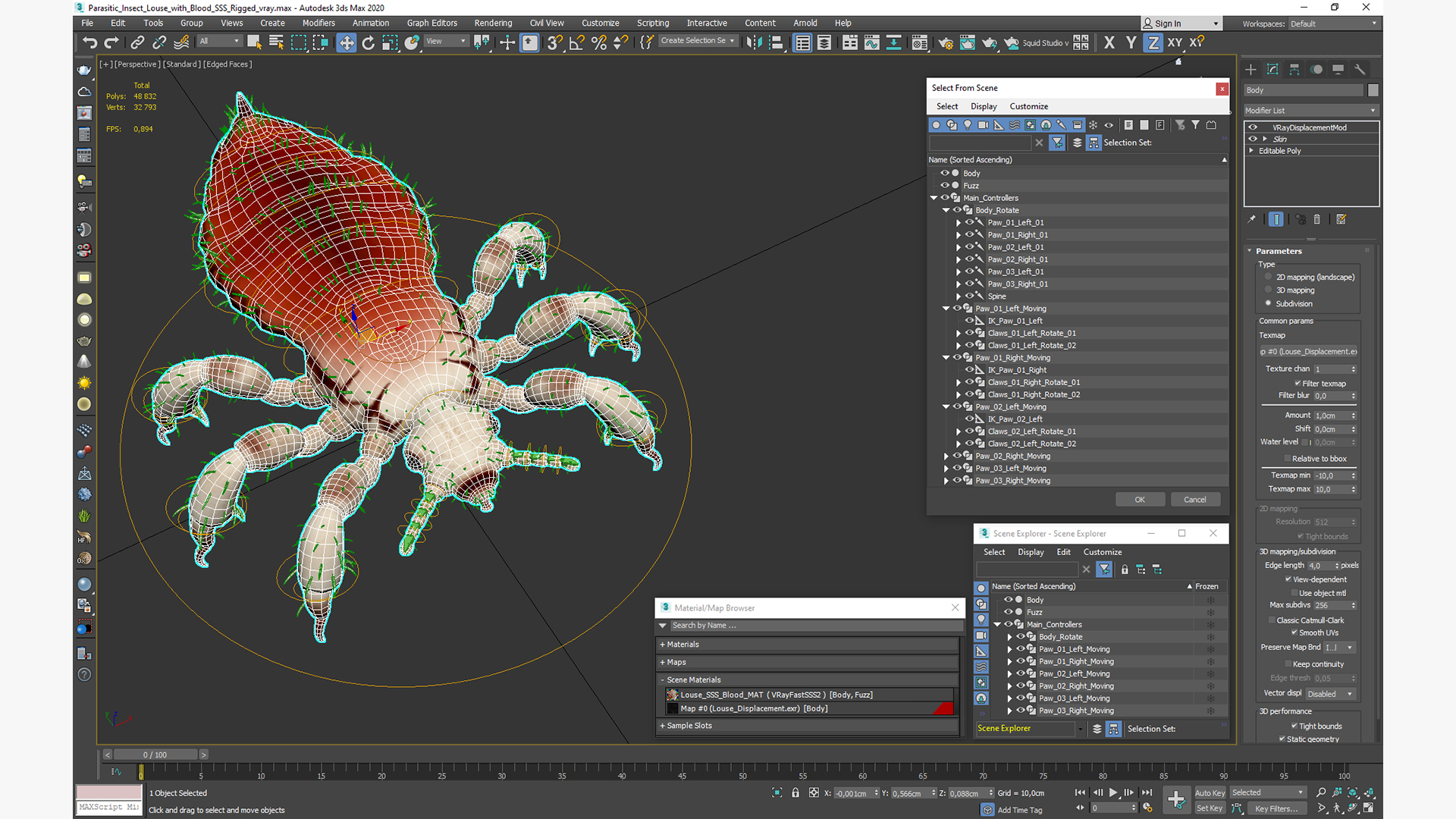Screen dimensions: 1456x819
Task: Open the Modifiers menu
Action: tap(318, 24)
